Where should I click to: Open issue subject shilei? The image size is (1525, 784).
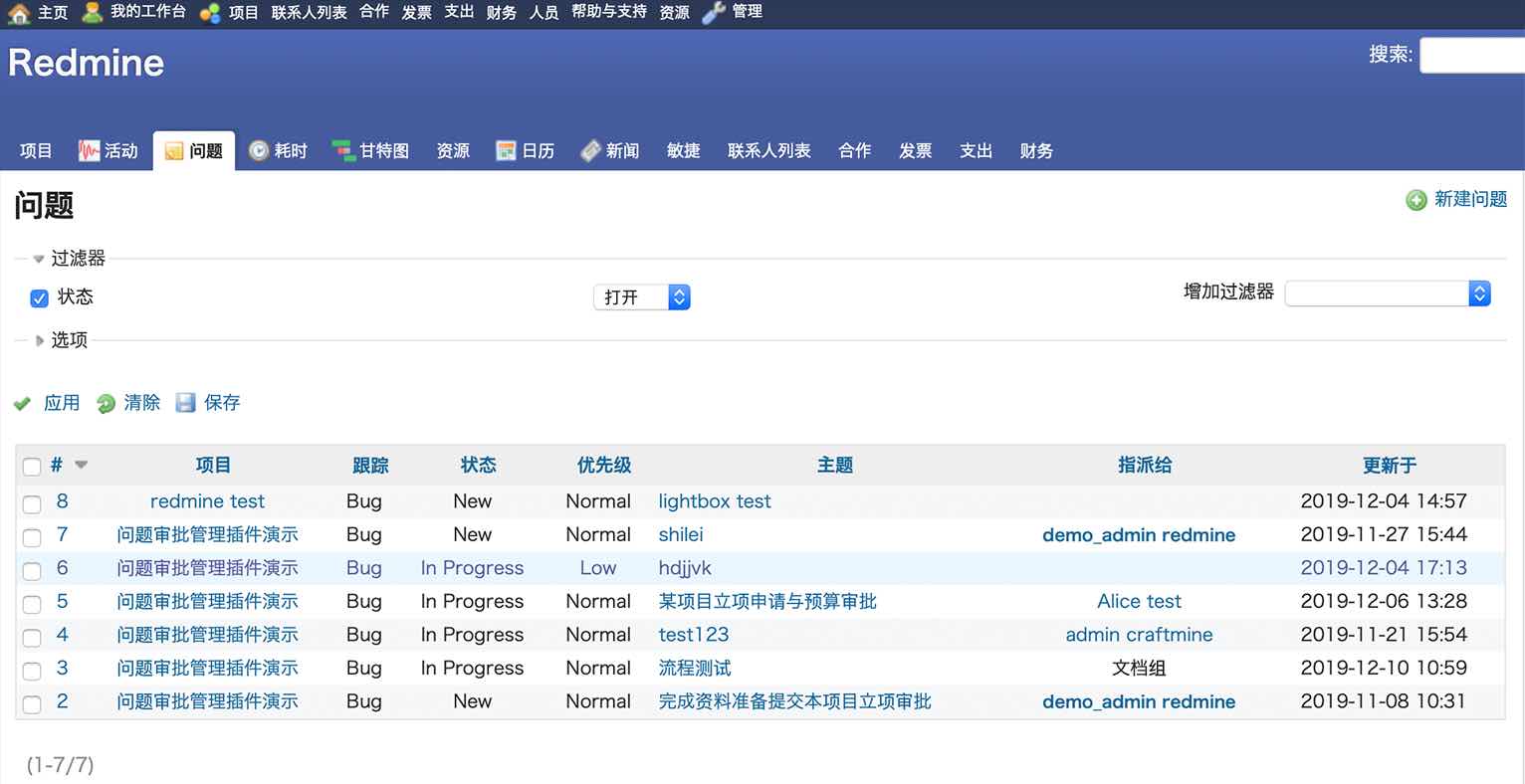(681, 534)
